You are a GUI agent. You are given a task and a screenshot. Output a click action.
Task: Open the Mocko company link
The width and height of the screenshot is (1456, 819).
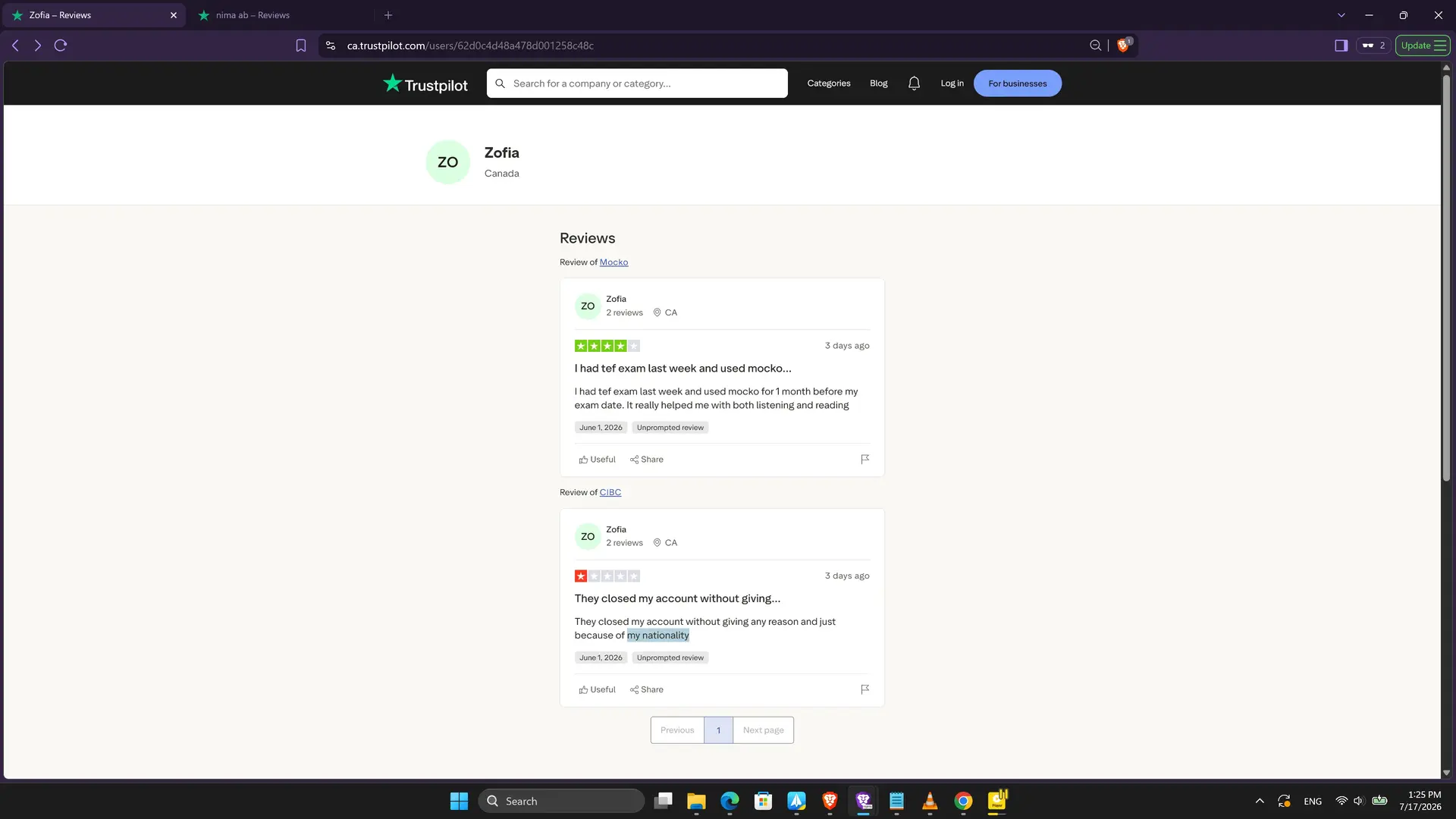click(x=613, y=262)
